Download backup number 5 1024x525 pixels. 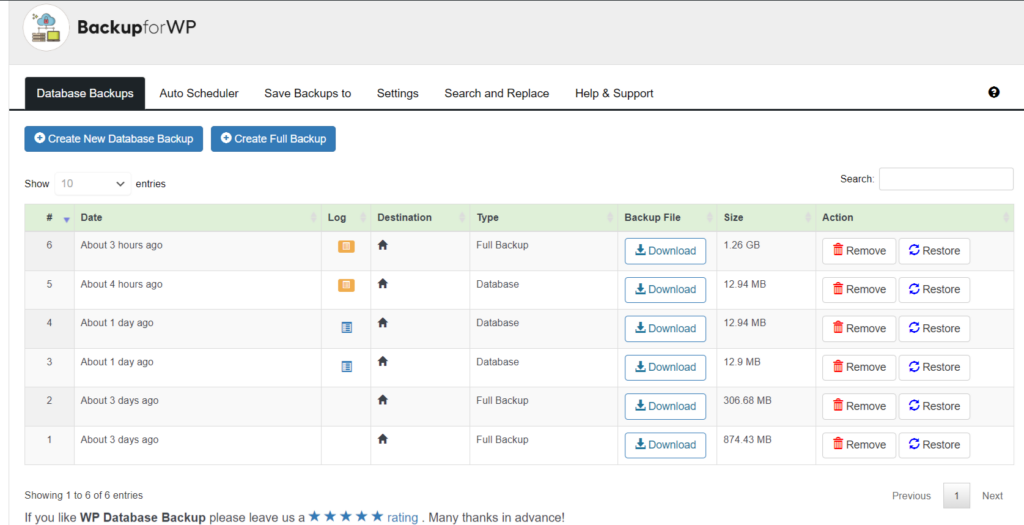point(665,289)
